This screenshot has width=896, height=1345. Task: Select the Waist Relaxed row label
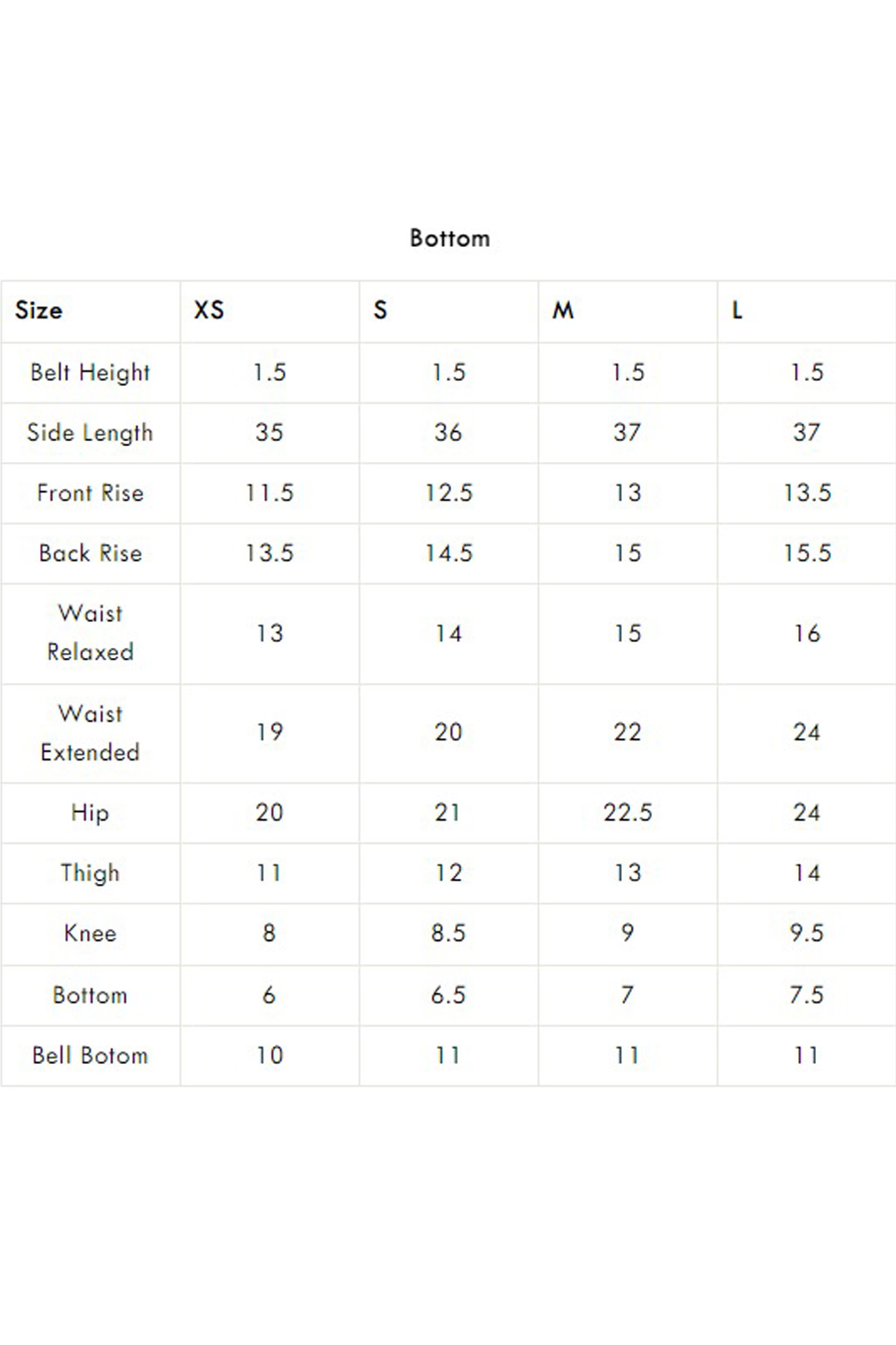click(x=90, y=633)
